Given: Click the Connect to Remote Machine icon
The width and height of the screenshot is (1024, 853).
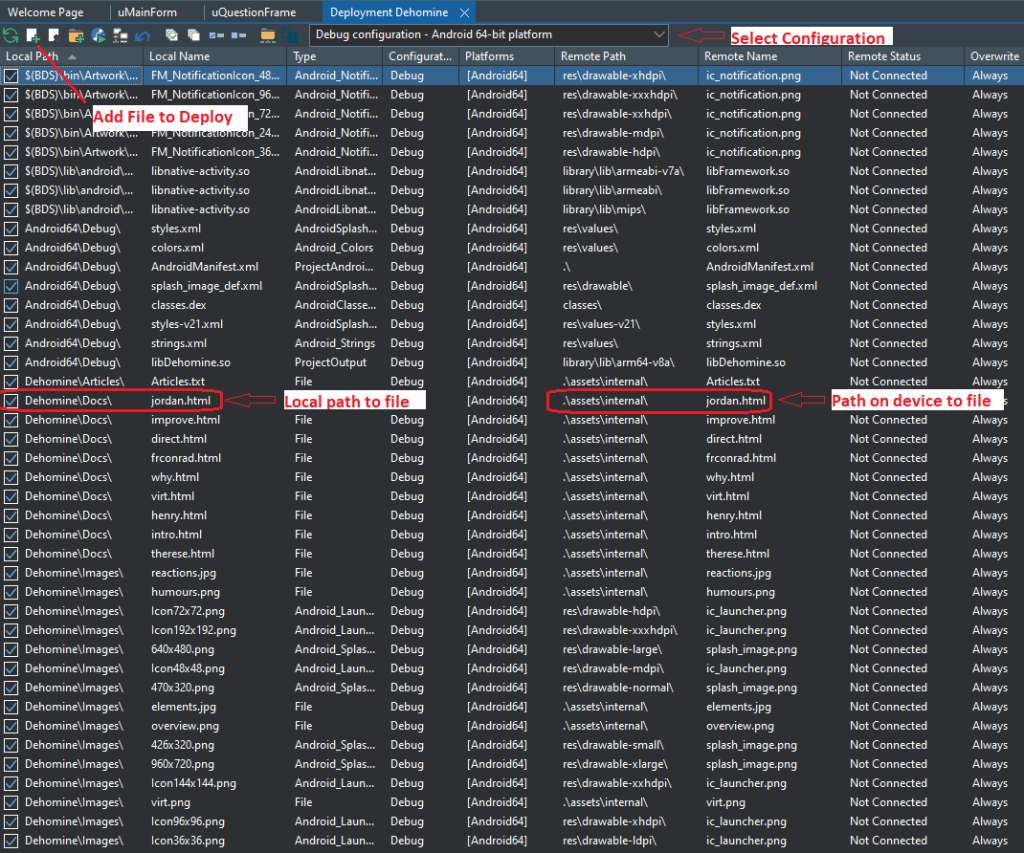Looking at the screenshot, I should [x=120, y=35].
